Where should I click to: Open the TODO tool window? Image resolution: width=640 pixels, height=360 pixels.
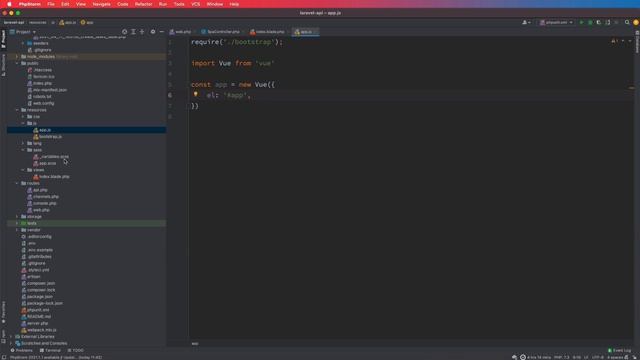click(x=76, y=350)
